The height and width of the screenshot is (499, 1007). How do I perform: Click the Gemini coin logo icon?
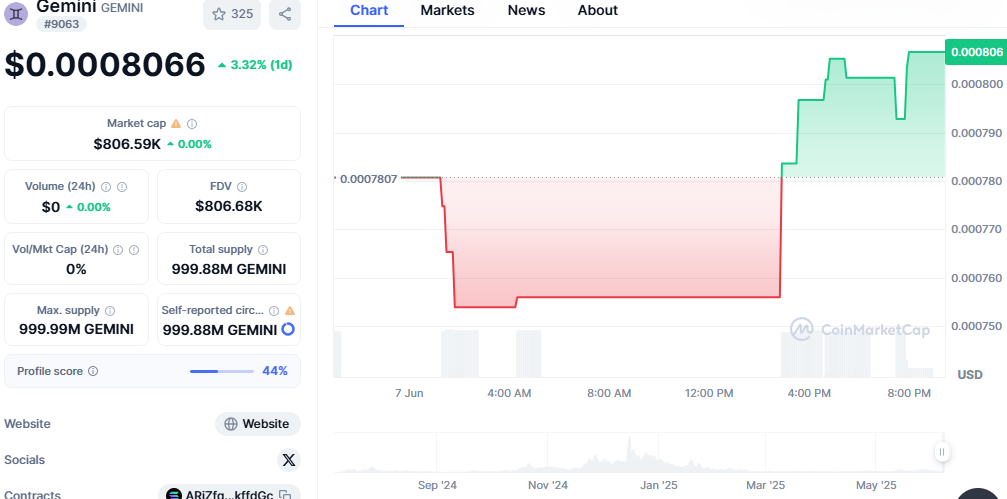pyautogui.click(x=16, y=13)
